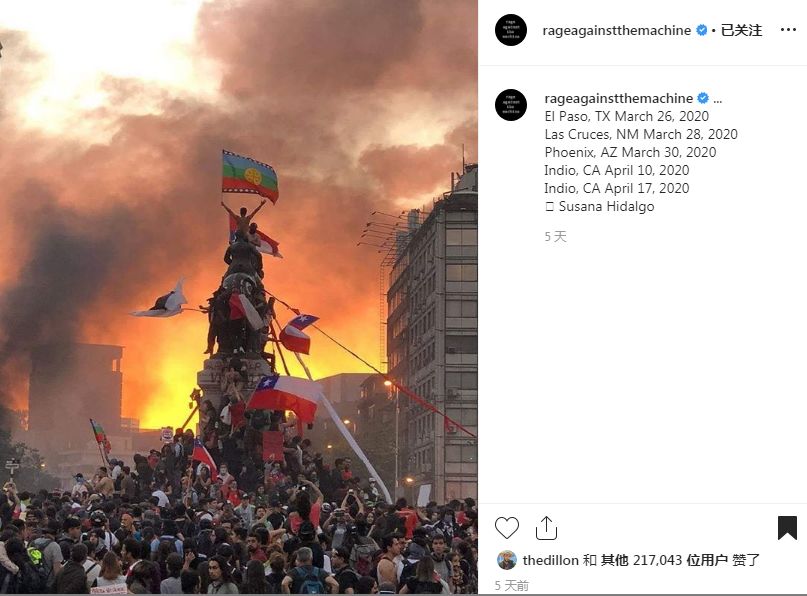This screenshot has width=807, height=596.
Task: Like the post with heart icon
Action: point(506,528)
